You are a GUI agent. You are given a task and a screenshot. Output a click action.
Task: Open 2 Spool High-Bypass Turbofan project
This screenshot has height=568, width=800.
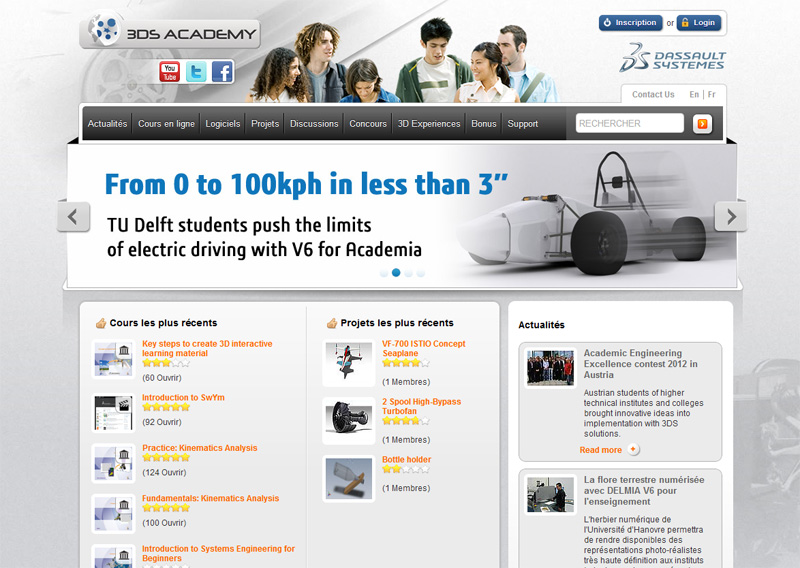click(421, 406)
